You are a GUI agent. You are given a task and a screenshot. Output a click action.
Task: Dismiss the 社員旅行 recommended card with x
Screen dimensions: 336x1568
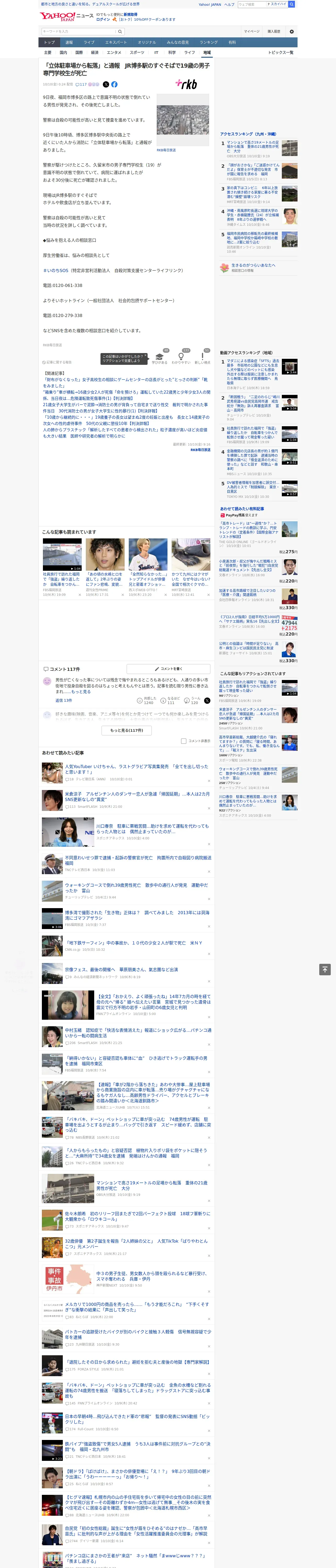(80, 595)
